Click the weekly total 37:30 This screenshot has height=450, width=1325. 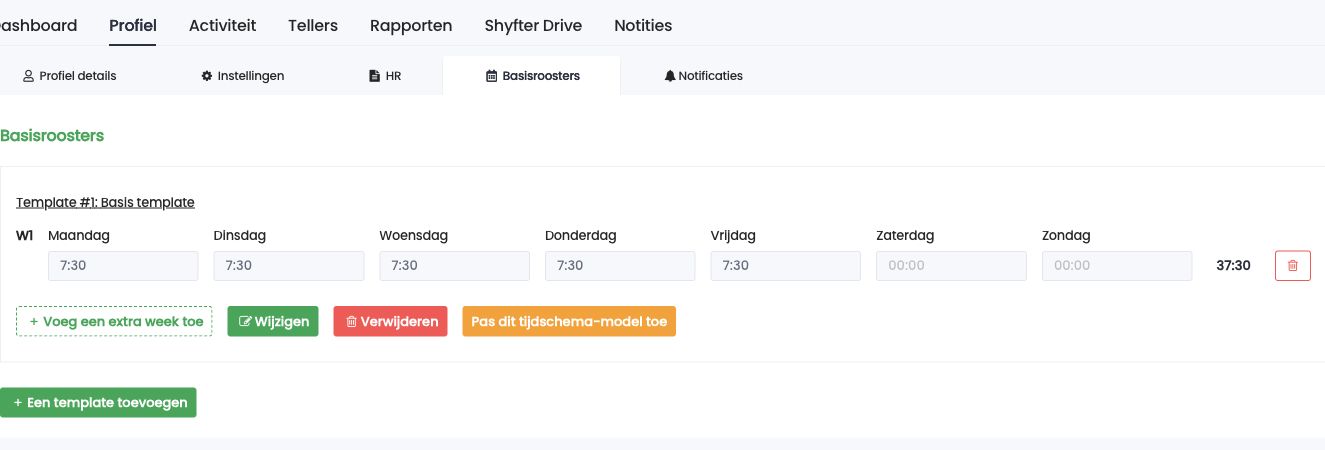click(x=1233, y=266)
